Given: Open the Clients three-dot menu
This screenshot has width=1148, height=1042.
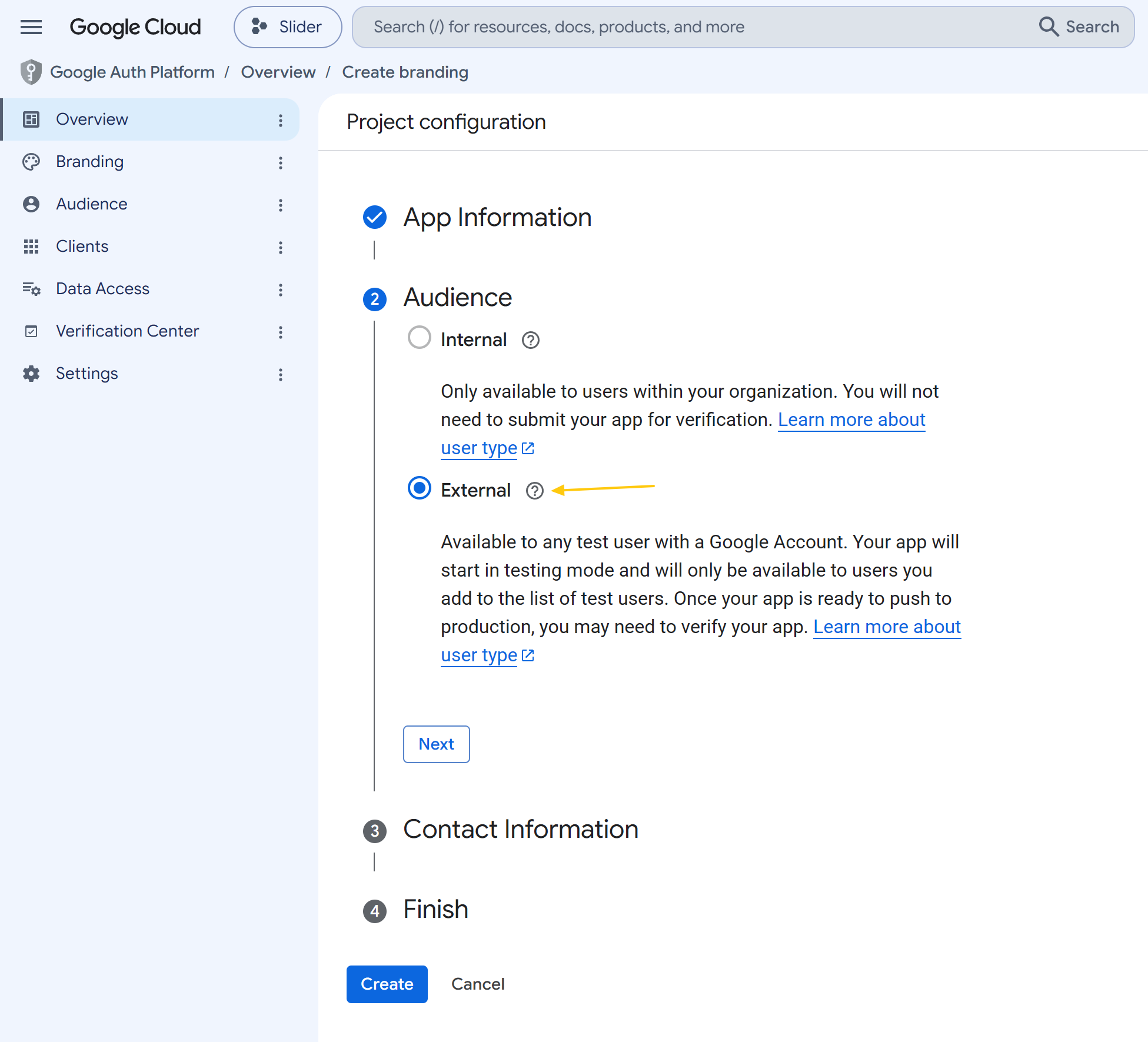Looking at the screenshot, I should pyautogui.click(x=281, y=248).
